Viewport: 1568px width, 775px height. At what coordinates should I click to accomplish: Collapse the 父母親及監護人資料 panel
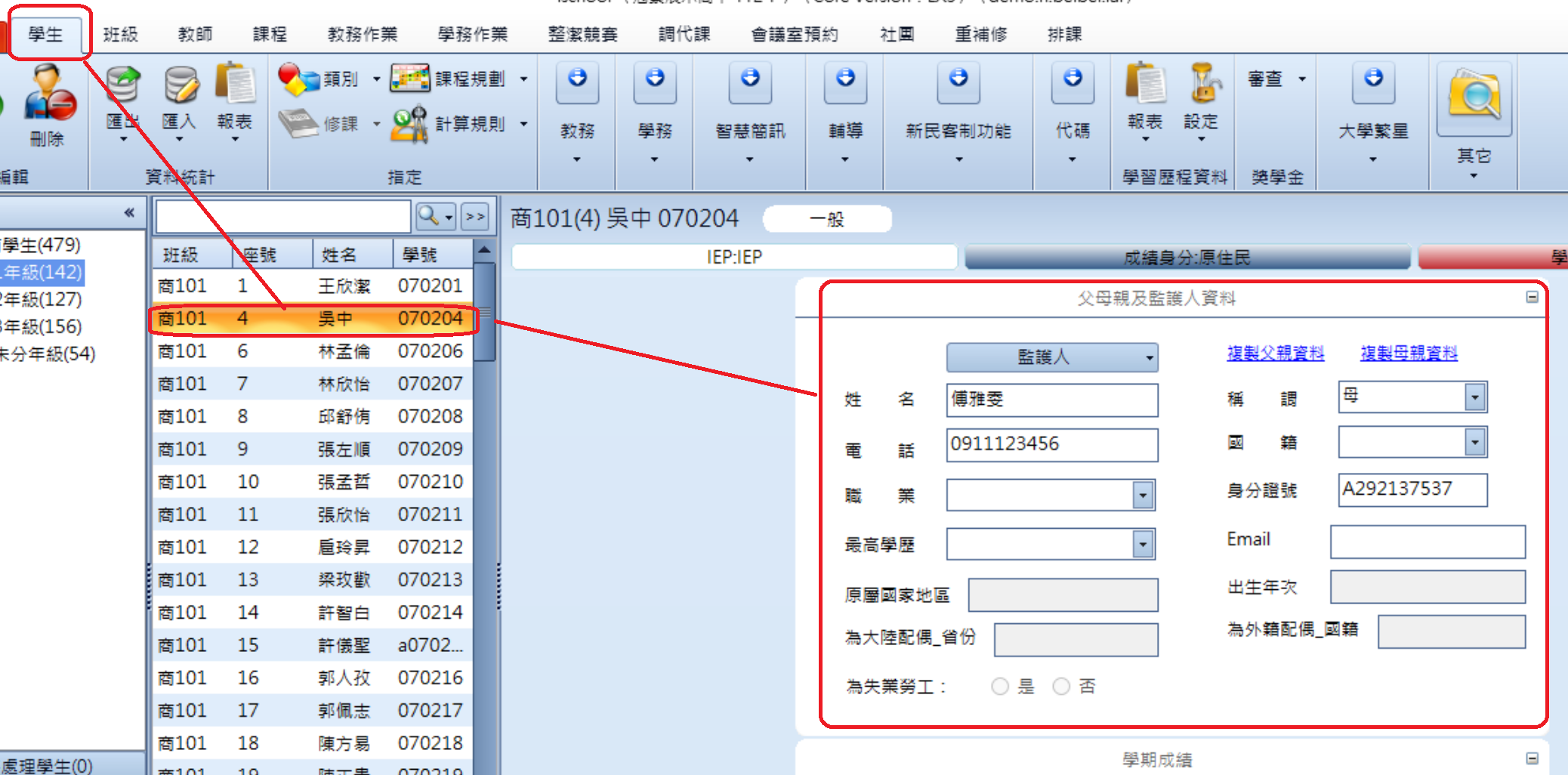pyautogui.click(x=1532, y=297)
